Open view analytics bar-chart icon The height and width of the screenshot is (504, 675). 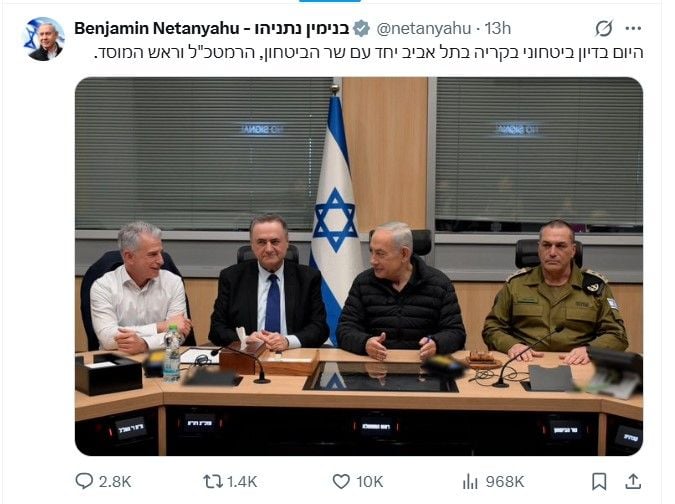pyautogui.click(x=470, y=481)
